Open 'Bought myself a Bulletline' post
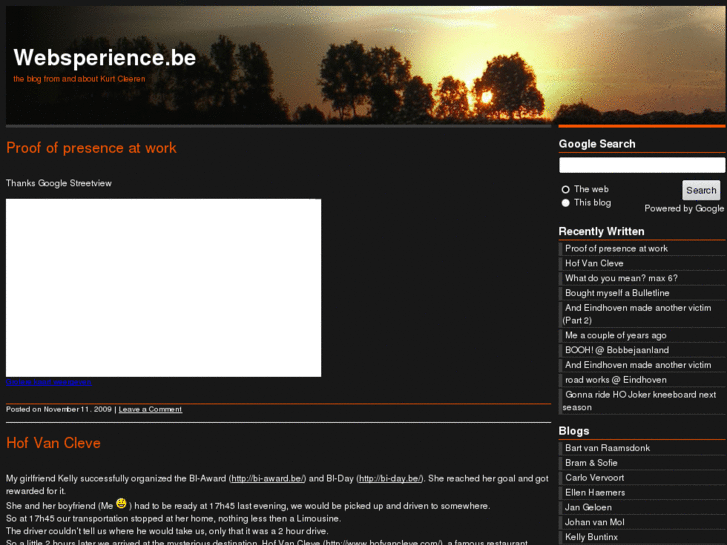Viewport: 727px width, 545px height. tap(617, 293)
